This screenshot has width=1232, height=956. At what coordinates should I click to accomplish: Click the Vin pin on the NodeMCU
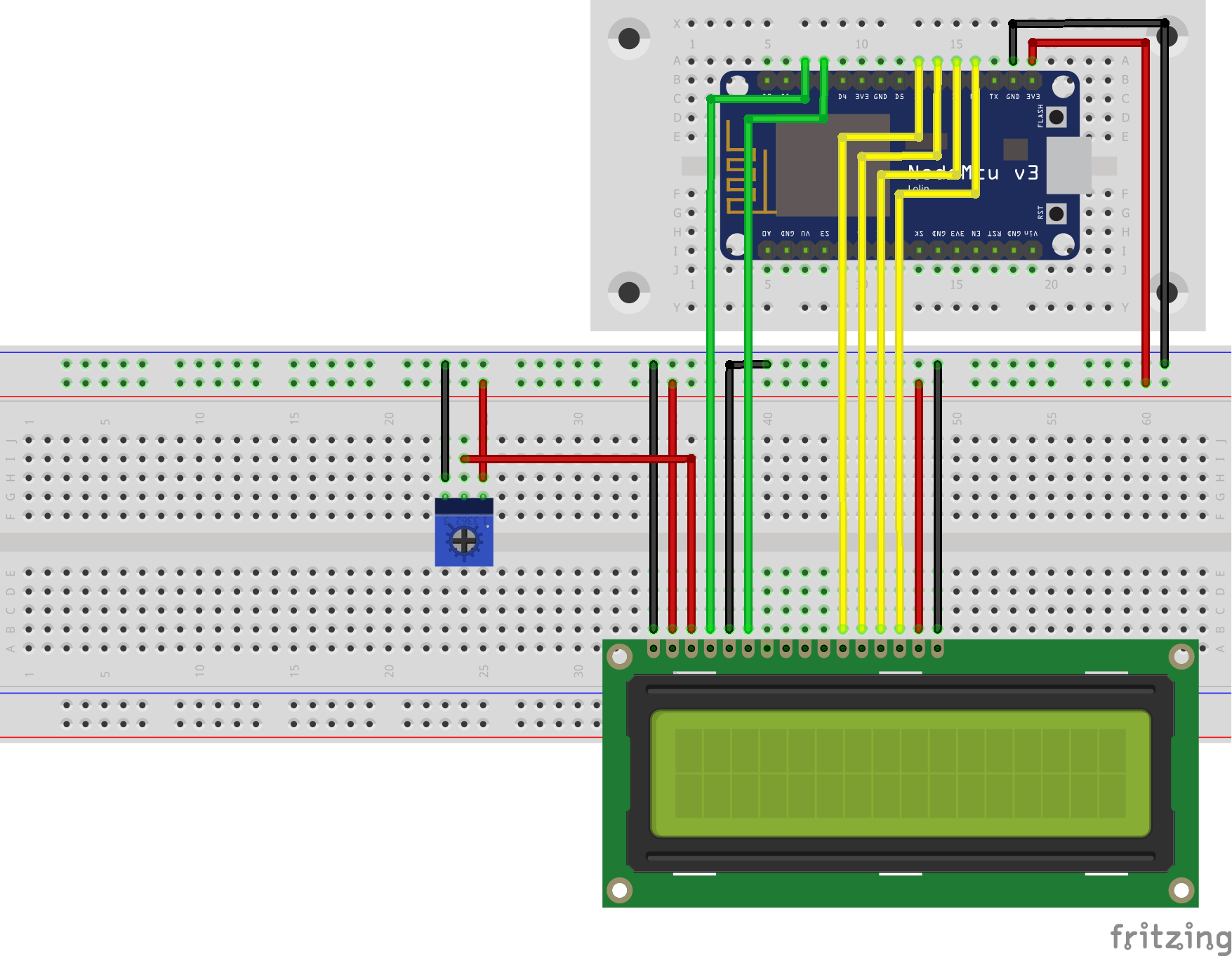point(1032,249)
